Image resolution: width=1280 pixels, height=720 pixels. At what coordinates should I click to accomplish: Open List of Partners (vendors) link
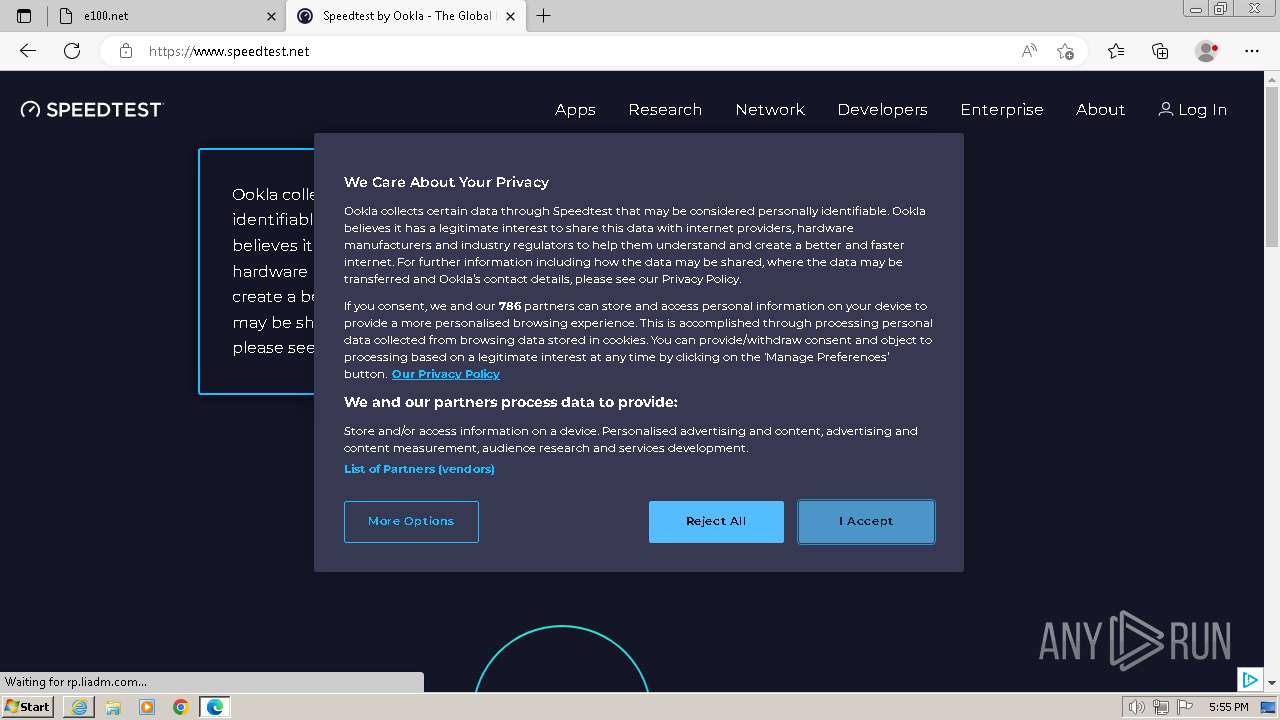419,469
